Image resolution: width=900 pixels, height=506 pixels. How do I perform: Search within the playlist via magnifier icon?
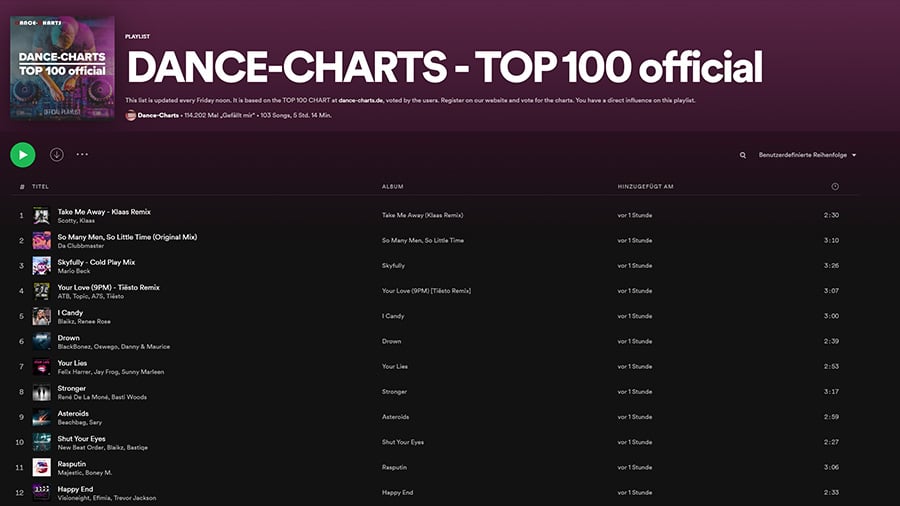743,155
